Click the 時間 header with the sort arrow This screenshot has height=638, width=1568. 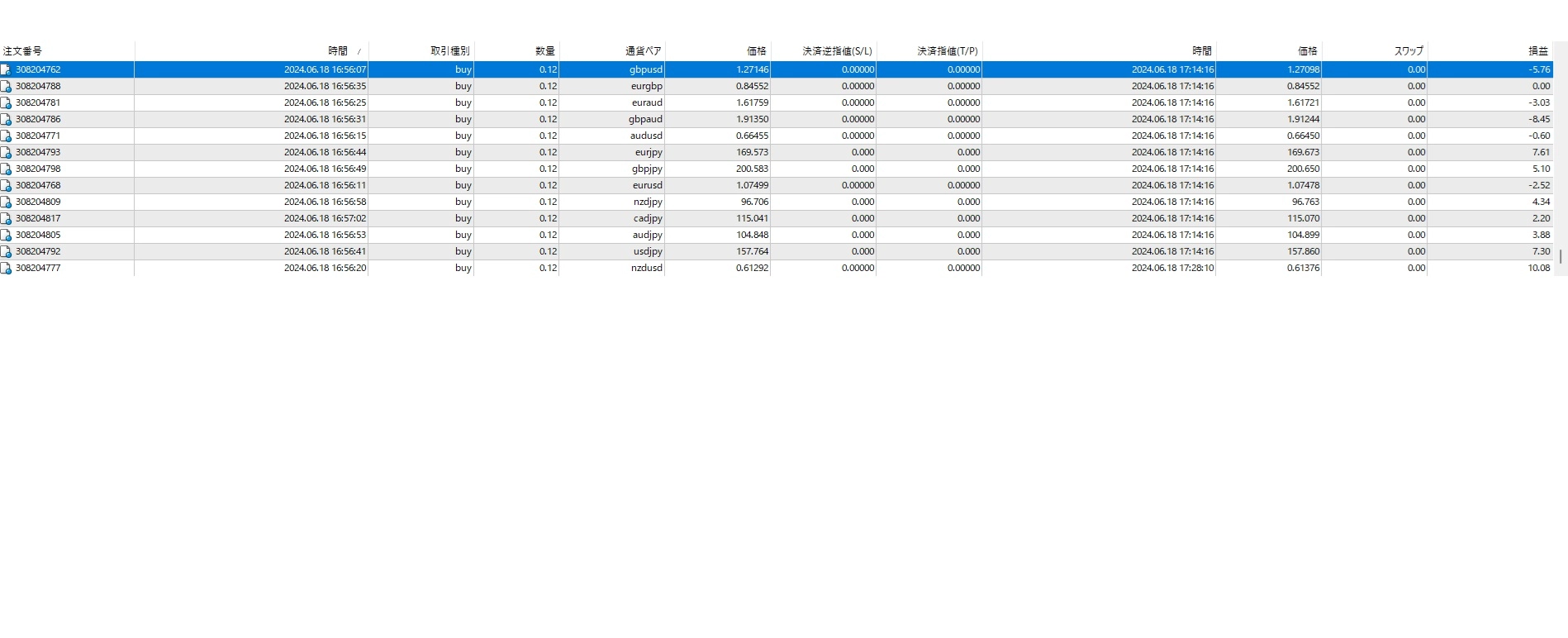[x=338, y=51]
